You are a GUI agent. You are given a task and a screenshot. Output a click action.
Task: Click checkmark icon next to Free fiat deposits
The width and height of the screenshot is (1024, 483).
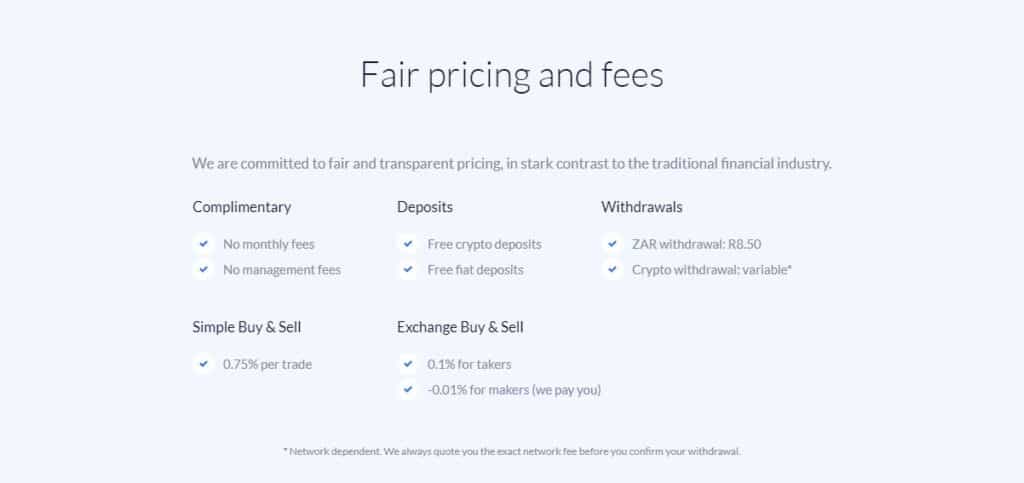[x=408, y=269]
